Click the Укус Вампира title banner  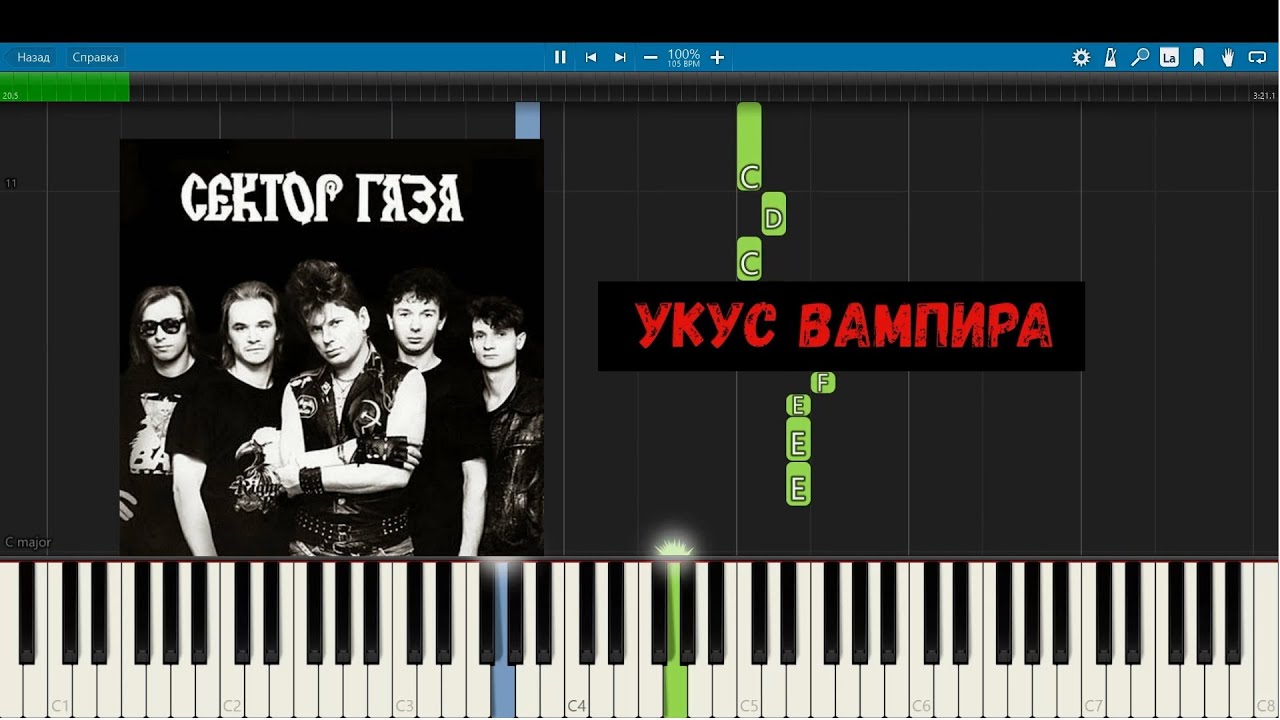point(841,326)
